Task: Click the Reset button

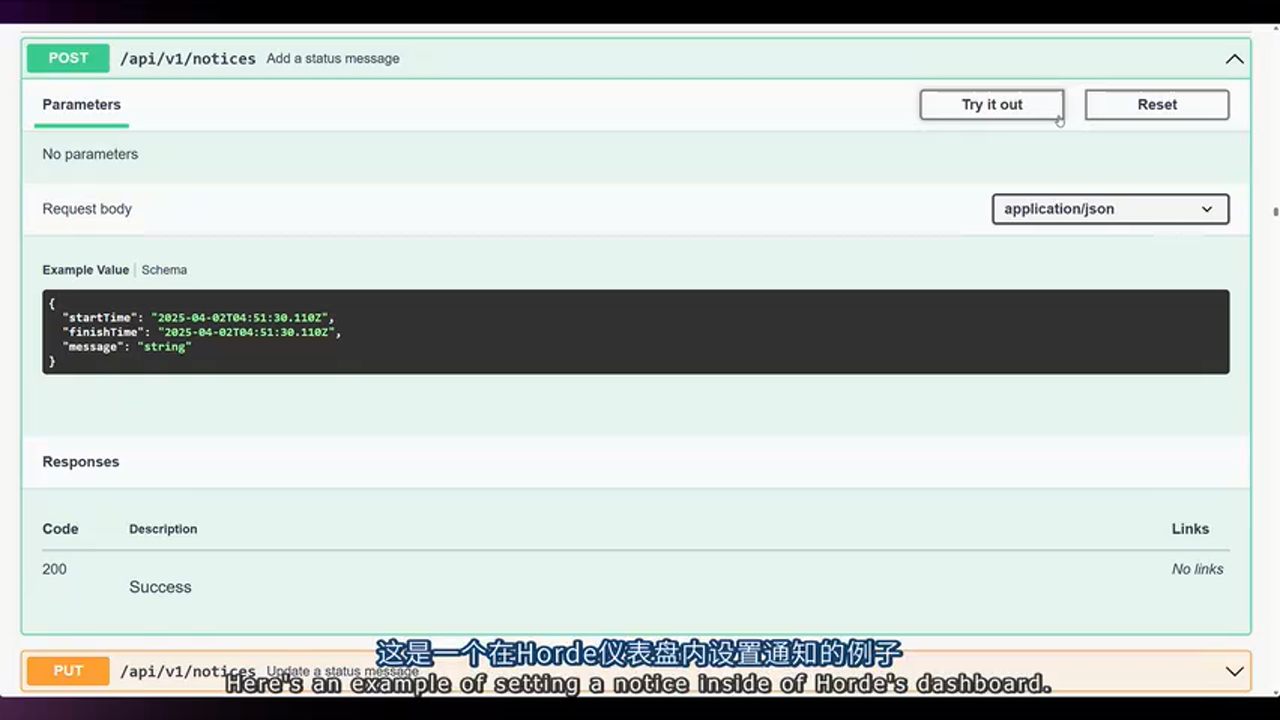Action: [1156, 105]
